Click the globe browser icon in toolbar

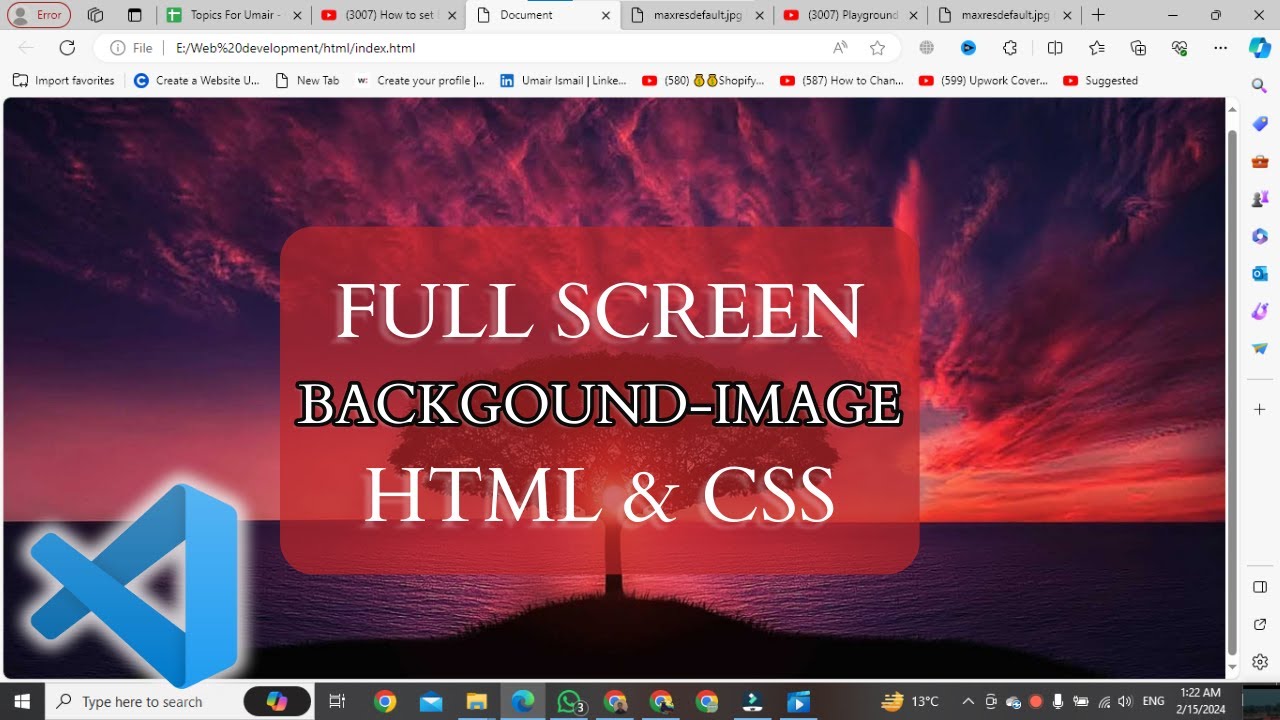[x=927, y=48]
